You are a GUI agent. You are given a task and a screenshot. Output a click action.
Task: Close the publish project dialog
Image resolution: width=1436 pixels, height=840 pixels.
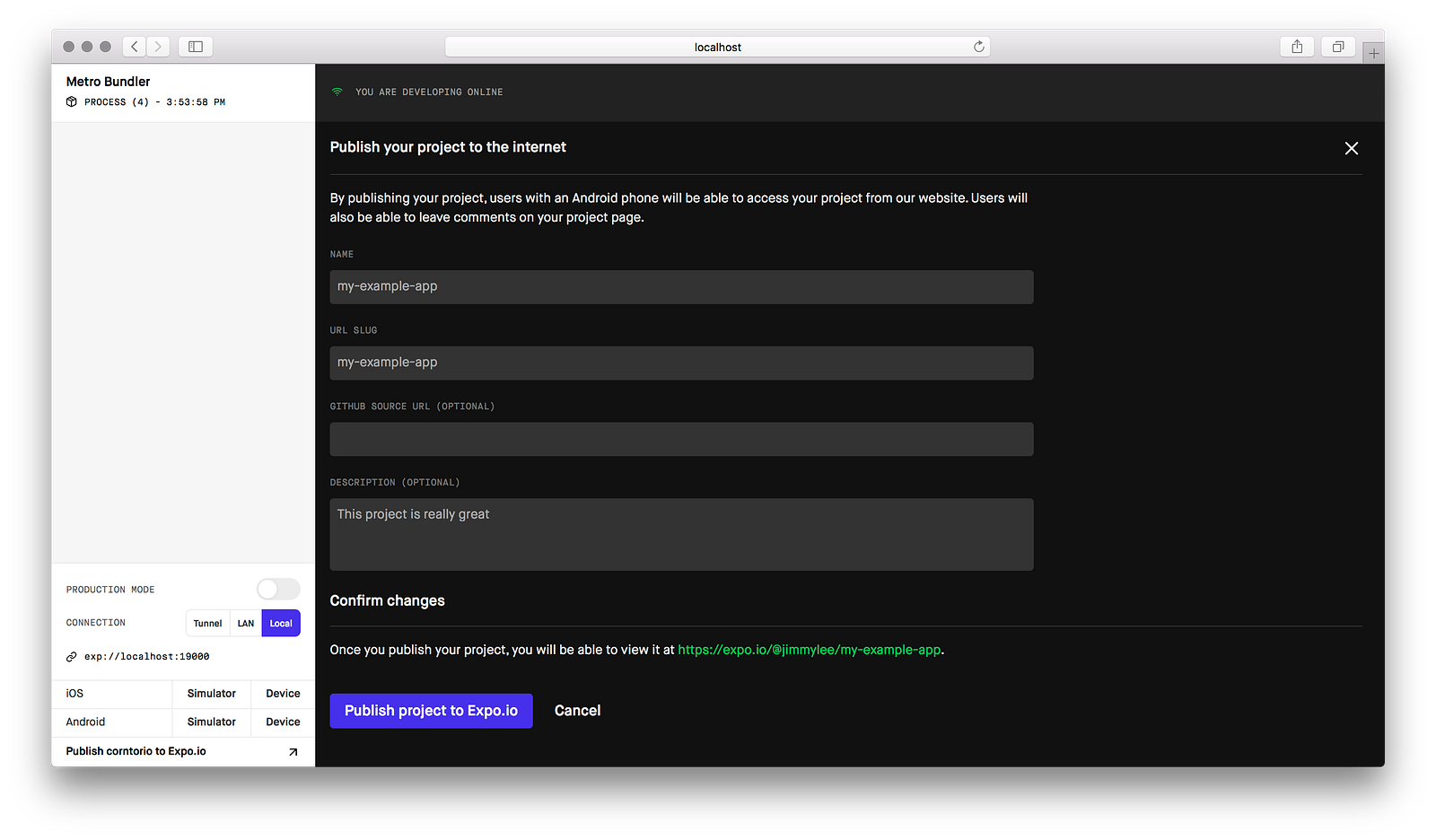(x=1351, y=148)
